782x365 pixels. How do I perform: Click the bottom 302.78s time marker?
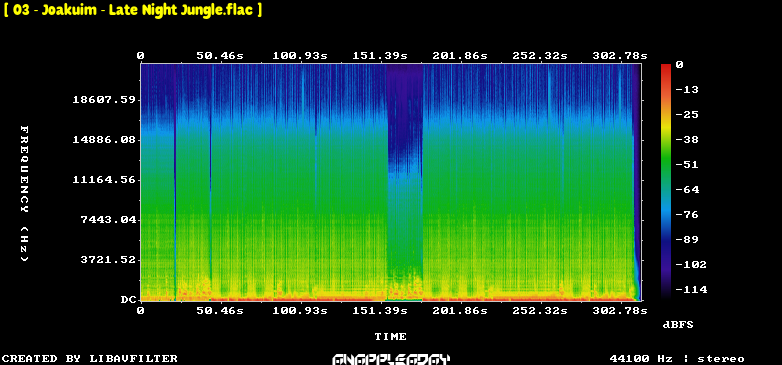[x=619, y=311]
